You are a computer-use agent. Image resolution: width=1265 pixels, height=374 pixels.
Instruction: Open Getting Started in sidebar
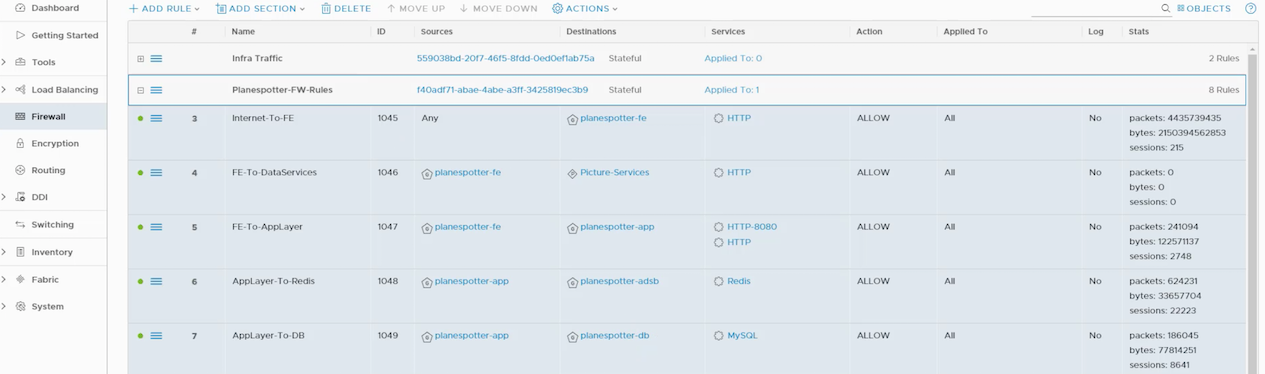coord(64,35)
